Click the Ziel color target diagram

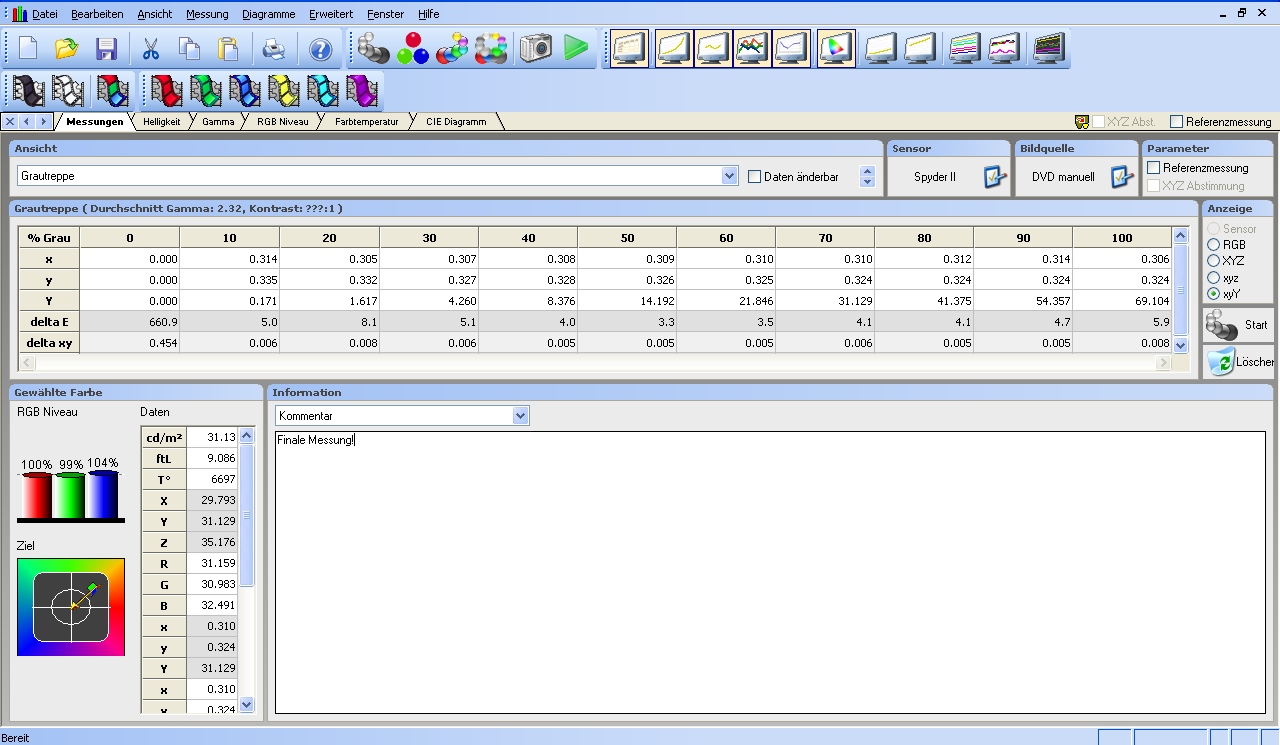point(71,607)
